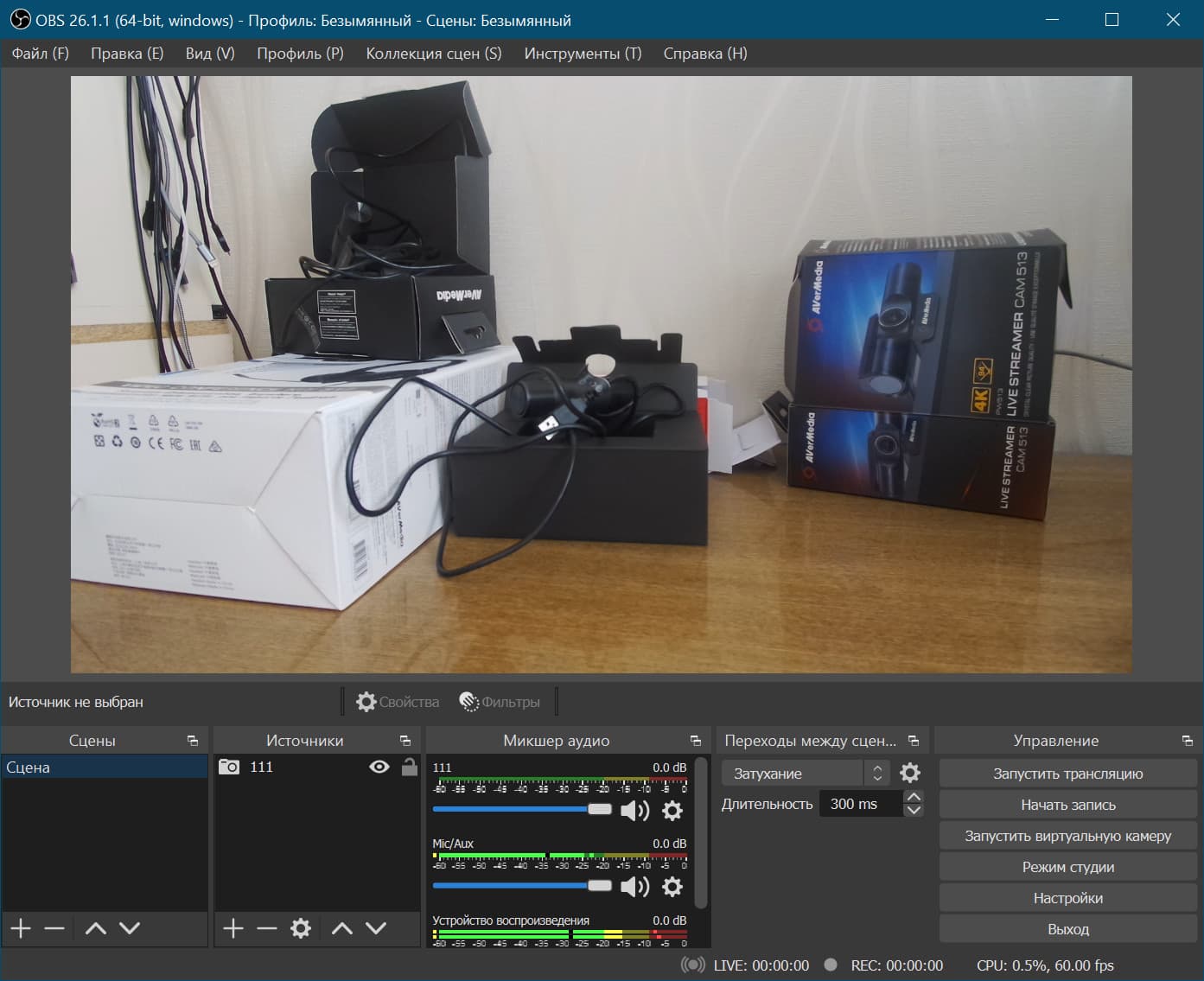Screen dimensions: 1204x981
Task: Mute the 111 audio channel speaker
Action: (634, 810)
